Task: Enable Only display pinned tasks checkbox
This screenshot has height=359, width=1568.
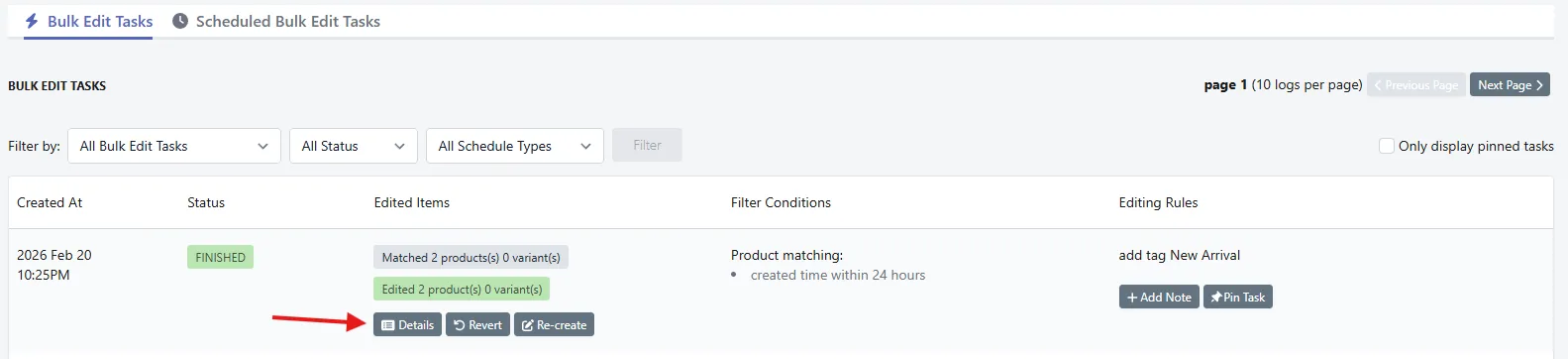Action: point(1387,146)
